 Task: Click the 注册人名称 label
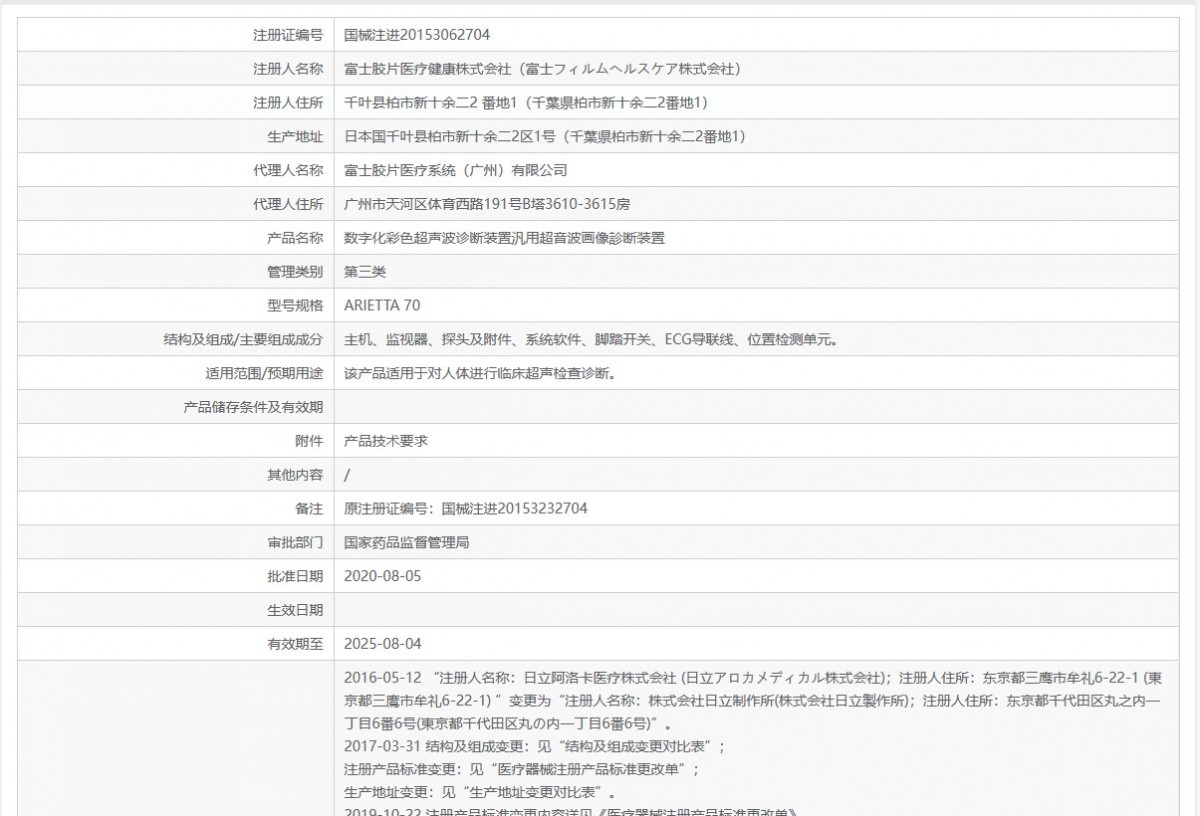coord(288,69)
